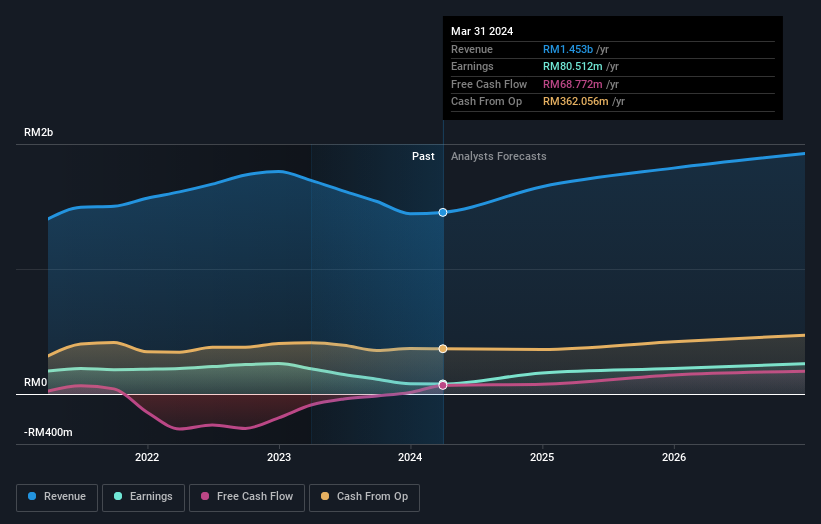This screenshot has height=524, width=821.
Task: Click the pink Free Cash Flow data point
Action: tap(443, 385)
